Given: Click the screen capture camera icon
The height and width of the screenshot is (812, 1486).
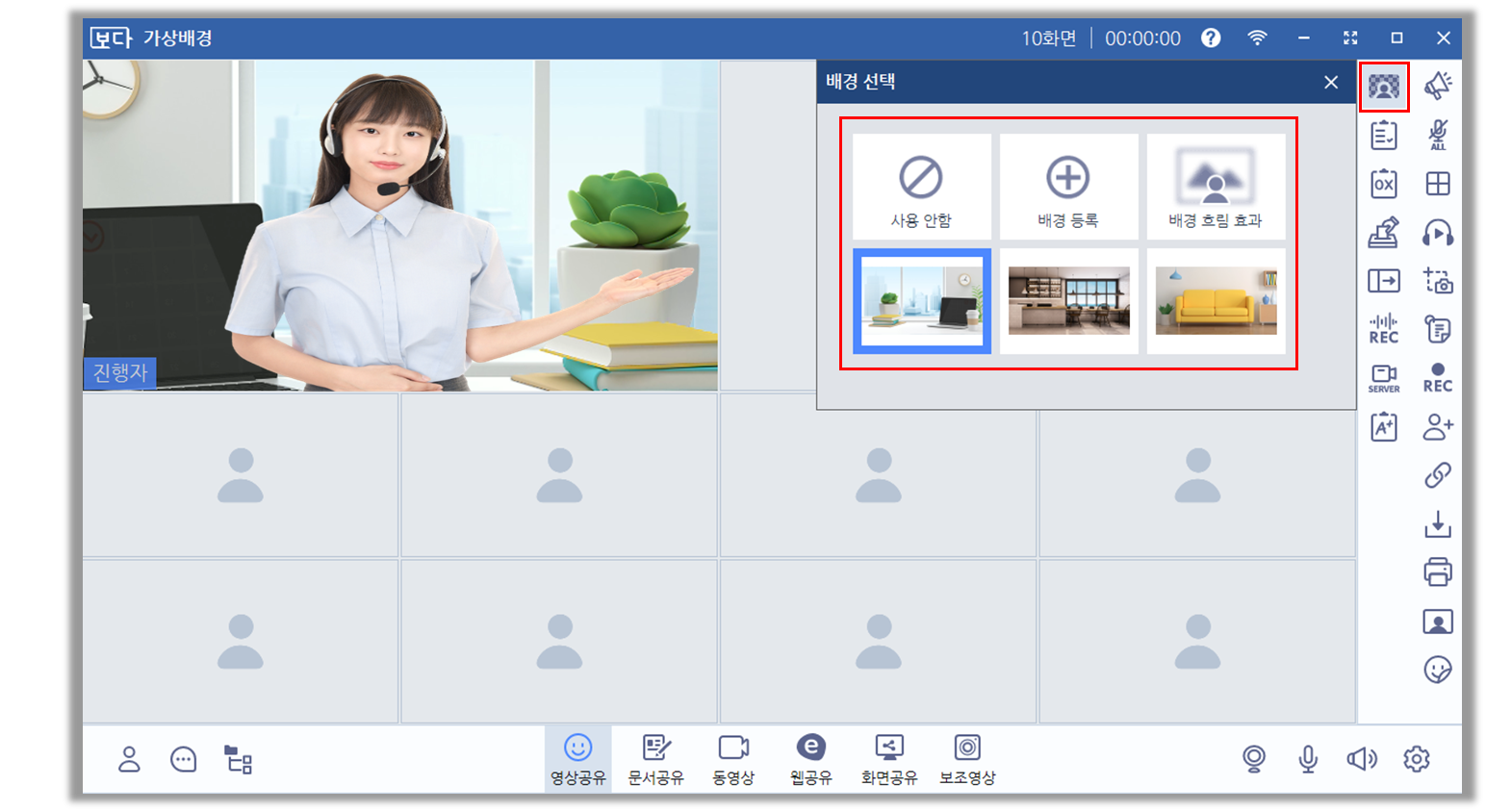Looking at the screenshot, I should tap(1438, 281).
